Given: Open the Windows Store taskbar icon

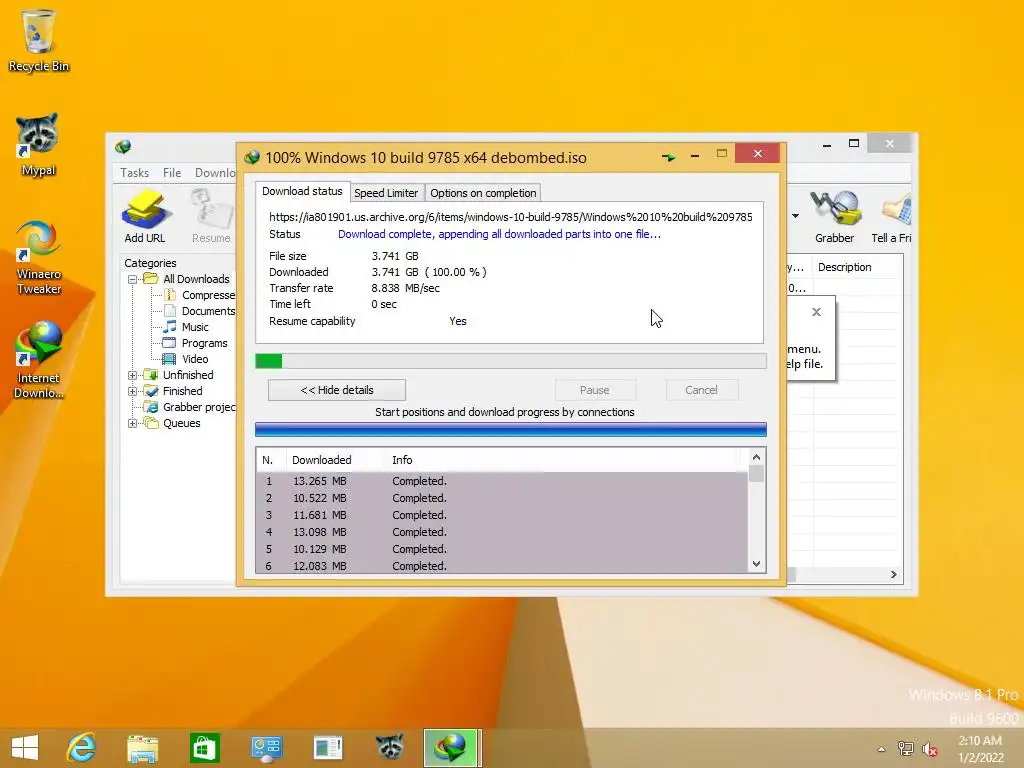Looking at the screenshot, I should (204, 748).
